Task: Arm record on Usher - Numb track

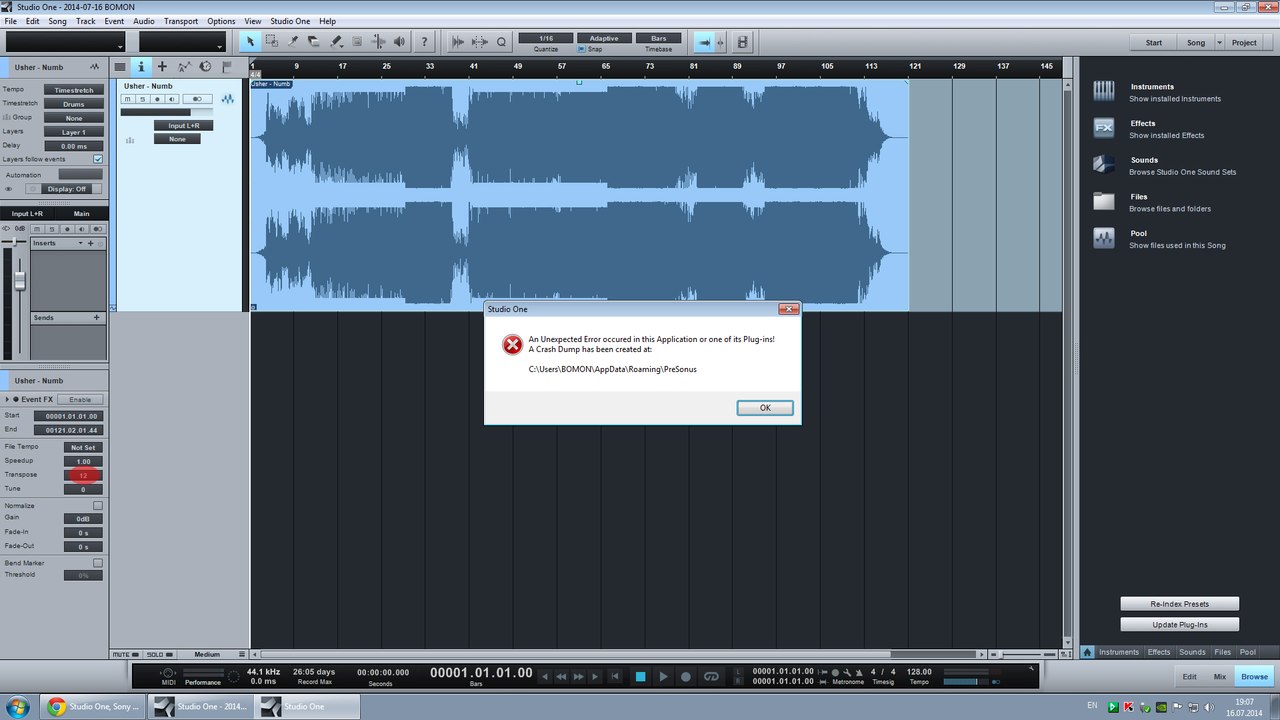Action: [x=157, y=99]
